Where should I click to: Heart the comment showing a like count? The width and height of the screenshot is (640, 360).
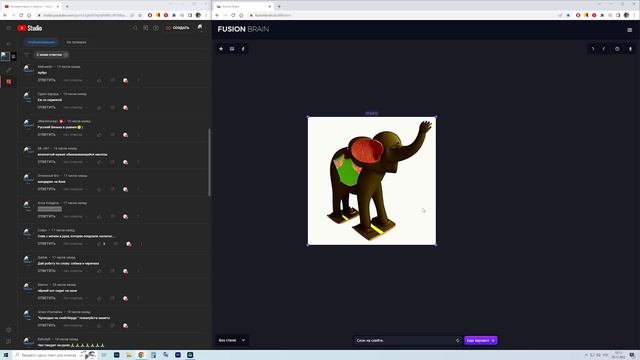(x=129, y=244)
